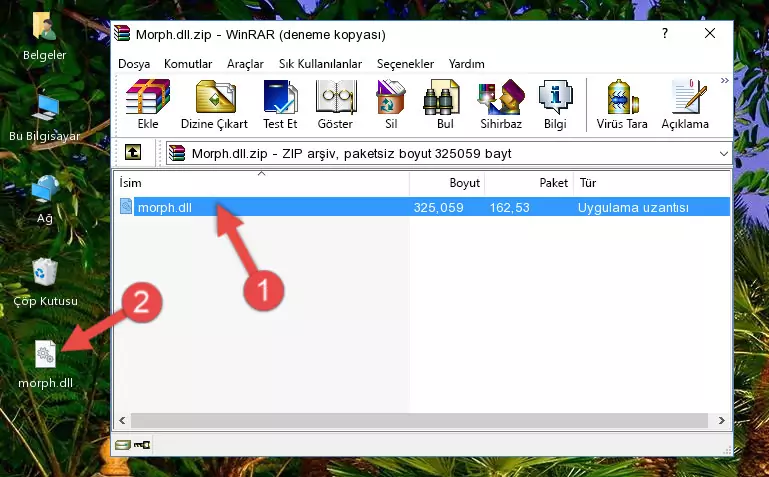The width and height of the screenshot is (769, 477).
Task: Click the horizontal scrollbar track
Action: (x=419, y=420)
